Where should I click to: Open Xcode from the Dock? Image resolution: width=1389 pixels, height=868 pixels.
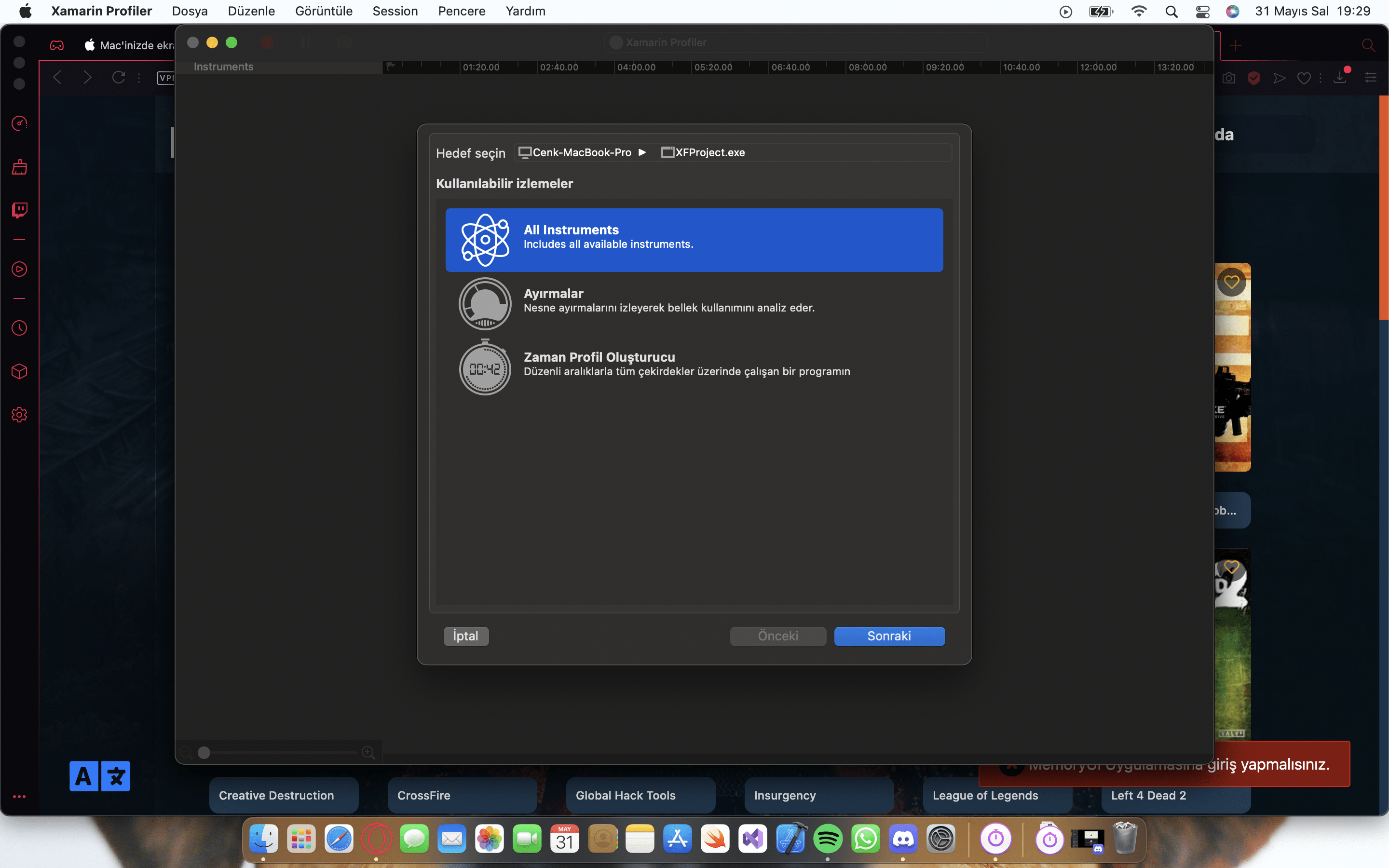[790, 839]
